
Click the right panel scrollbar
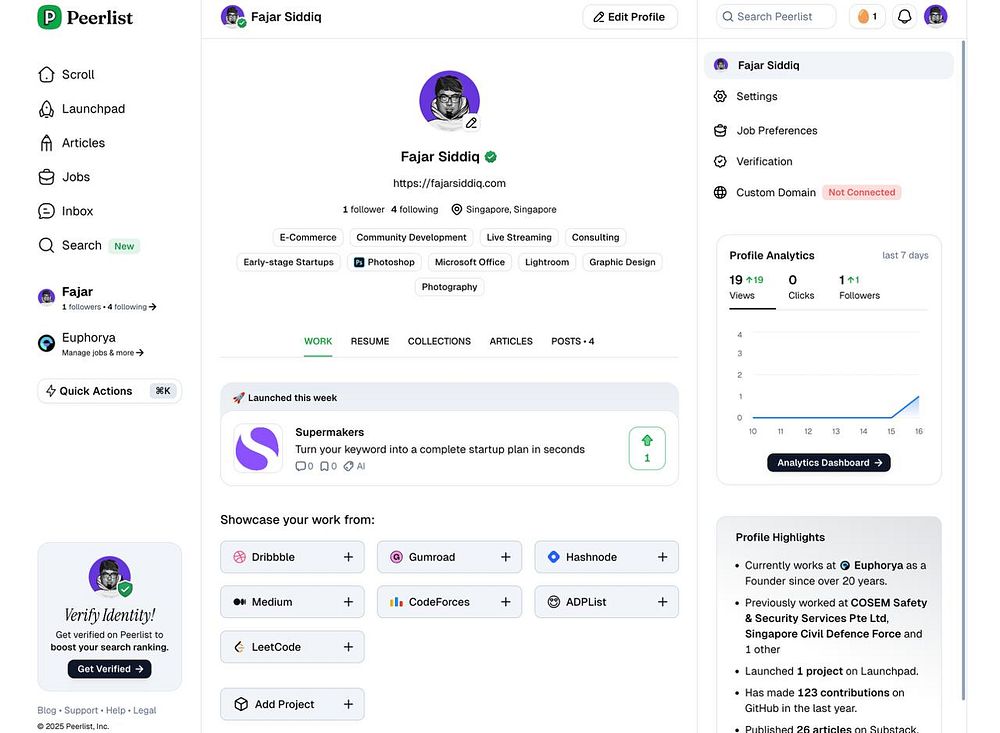963,370
